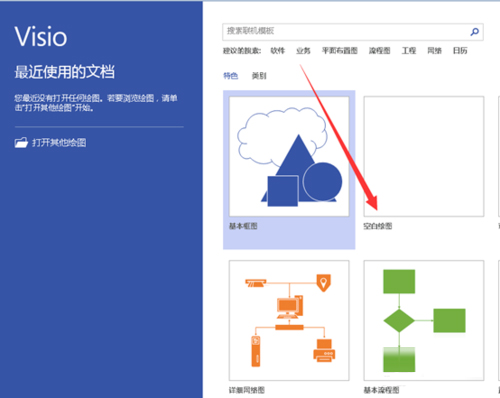Open the 详细网络图 template thumbnail

point(289,320)
